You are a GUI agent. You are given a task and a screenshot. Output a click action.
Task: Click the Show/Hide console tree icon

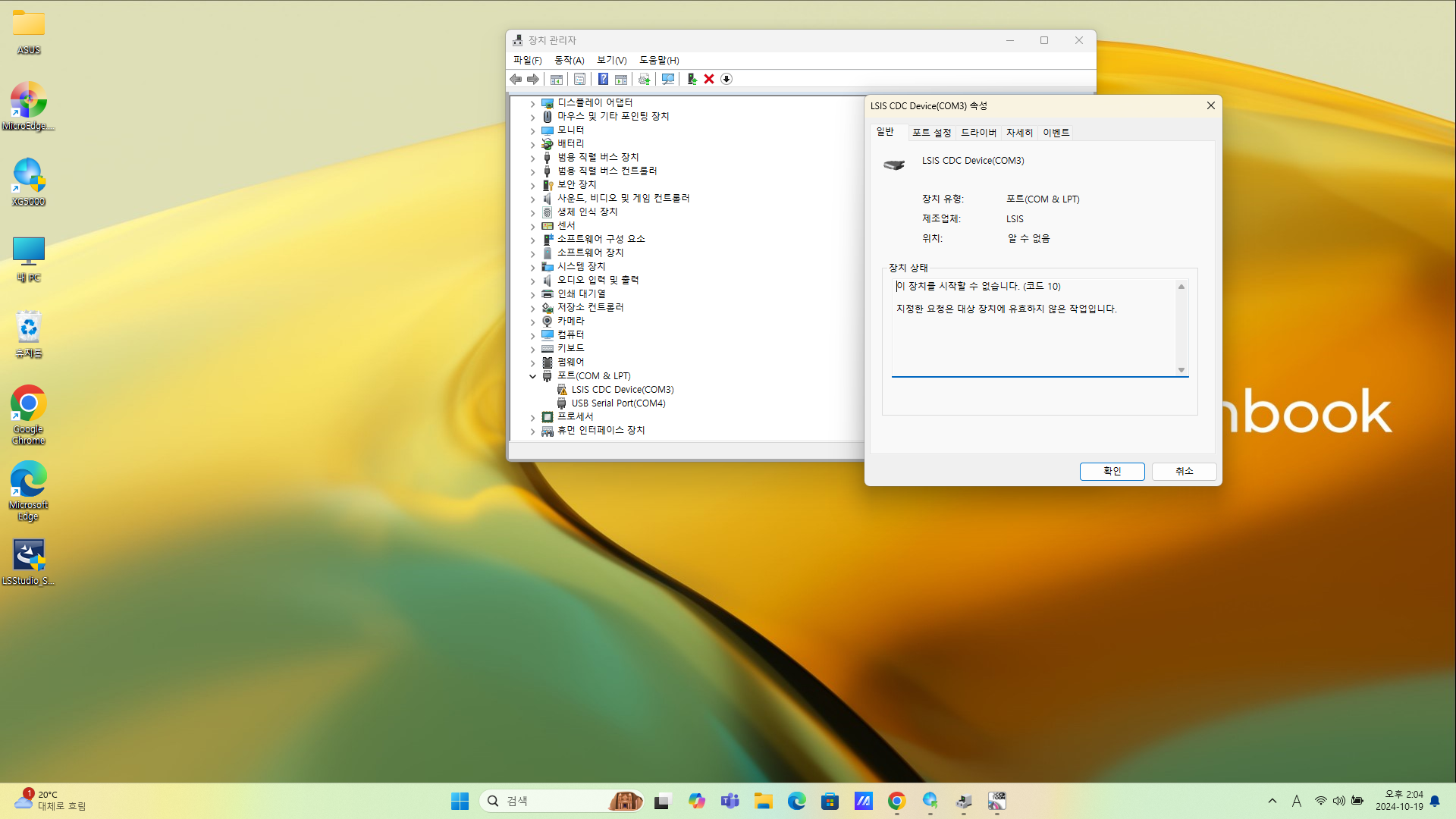pyautogui.click(x=557, y=79)
